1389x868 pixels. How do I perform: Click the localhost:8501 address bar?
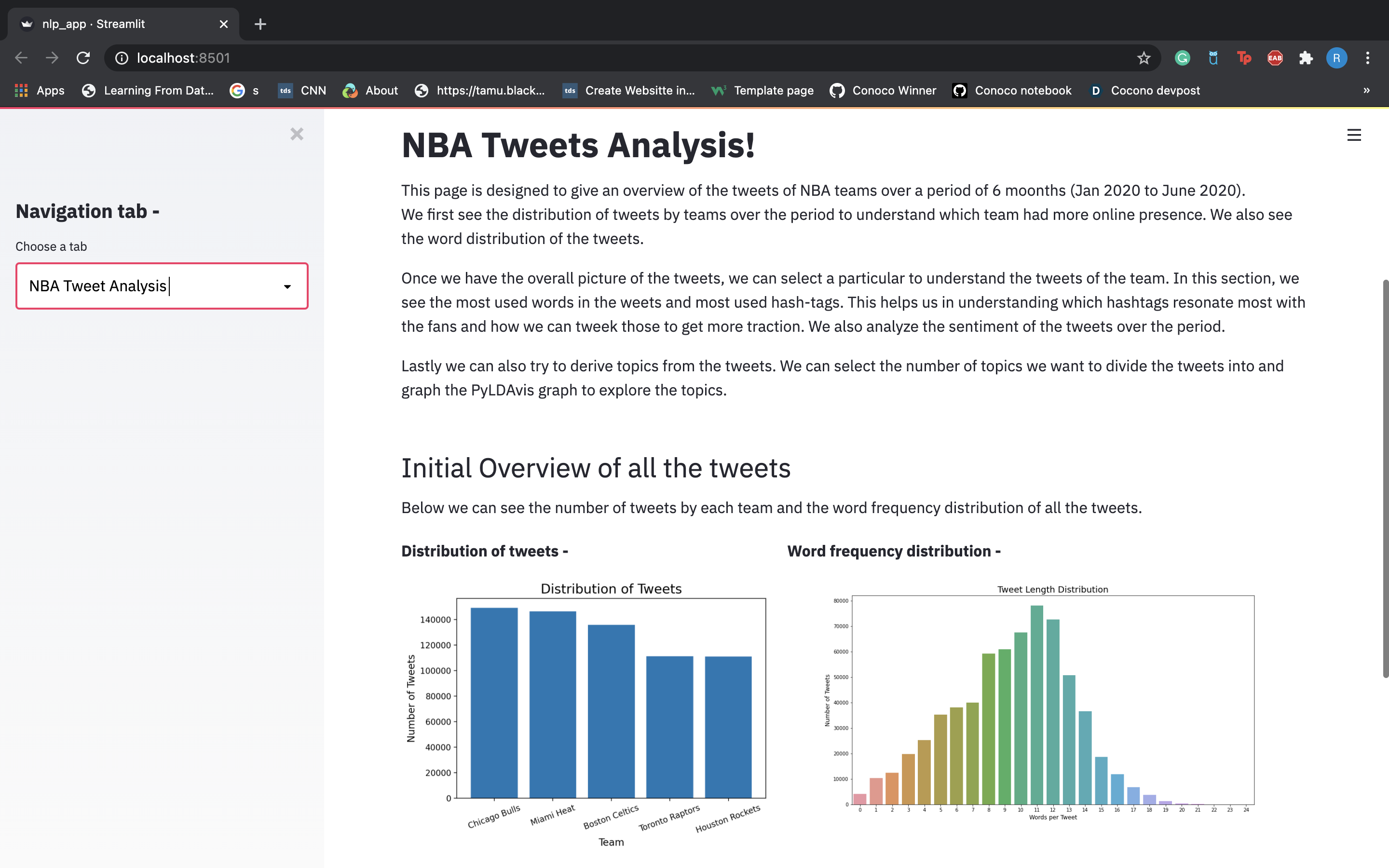[x=574, y=58]
